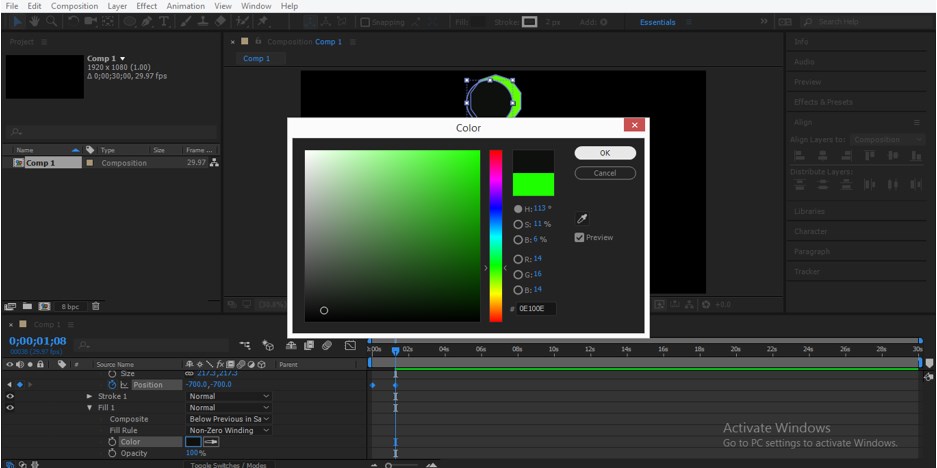Open the Composite Below Previous dropdown
This screenshot has height=468, width=937.
(229, 419)
